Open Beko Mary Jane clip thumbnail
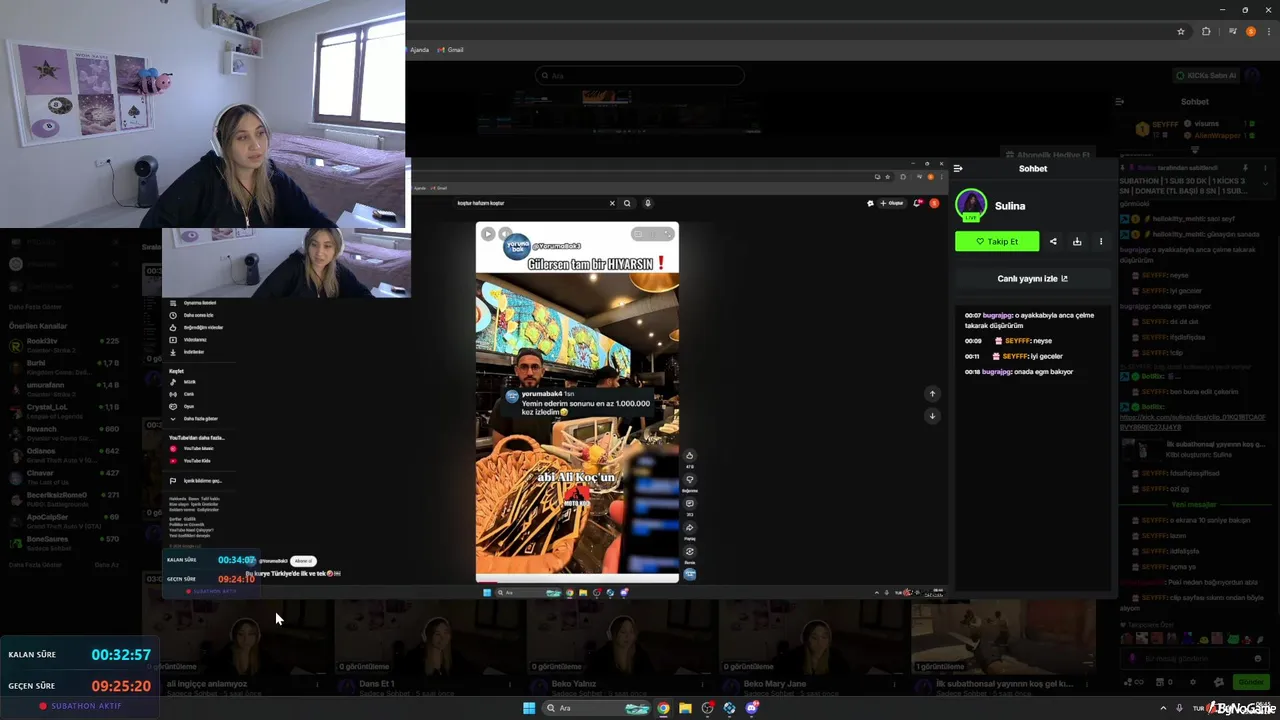1280x720 pixels. [x=814, y=635]
